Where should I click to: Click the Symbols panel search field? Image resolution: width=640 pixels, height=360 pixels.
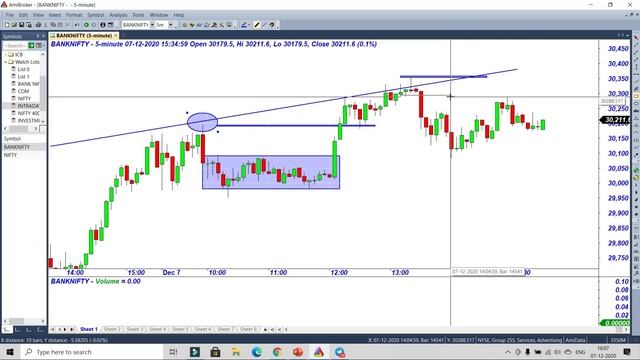(15, 45)
